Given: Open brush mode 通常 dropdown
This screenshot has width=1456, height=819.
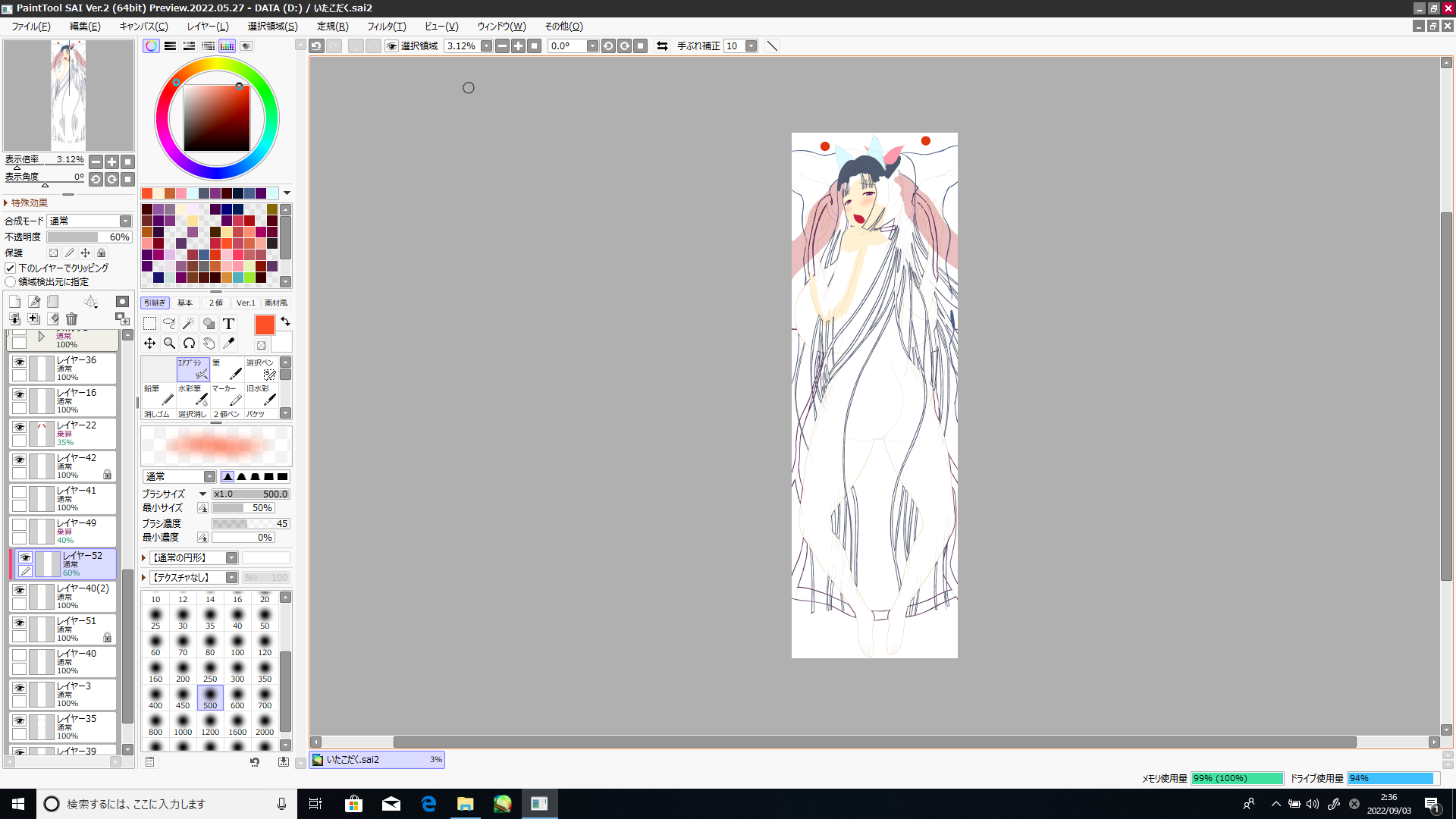Looking at the screenshot, I should tap(209, 477).
